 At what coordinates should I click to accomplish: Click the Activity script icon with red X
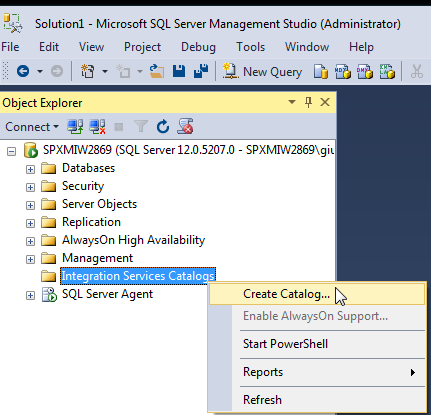[185, 126]
